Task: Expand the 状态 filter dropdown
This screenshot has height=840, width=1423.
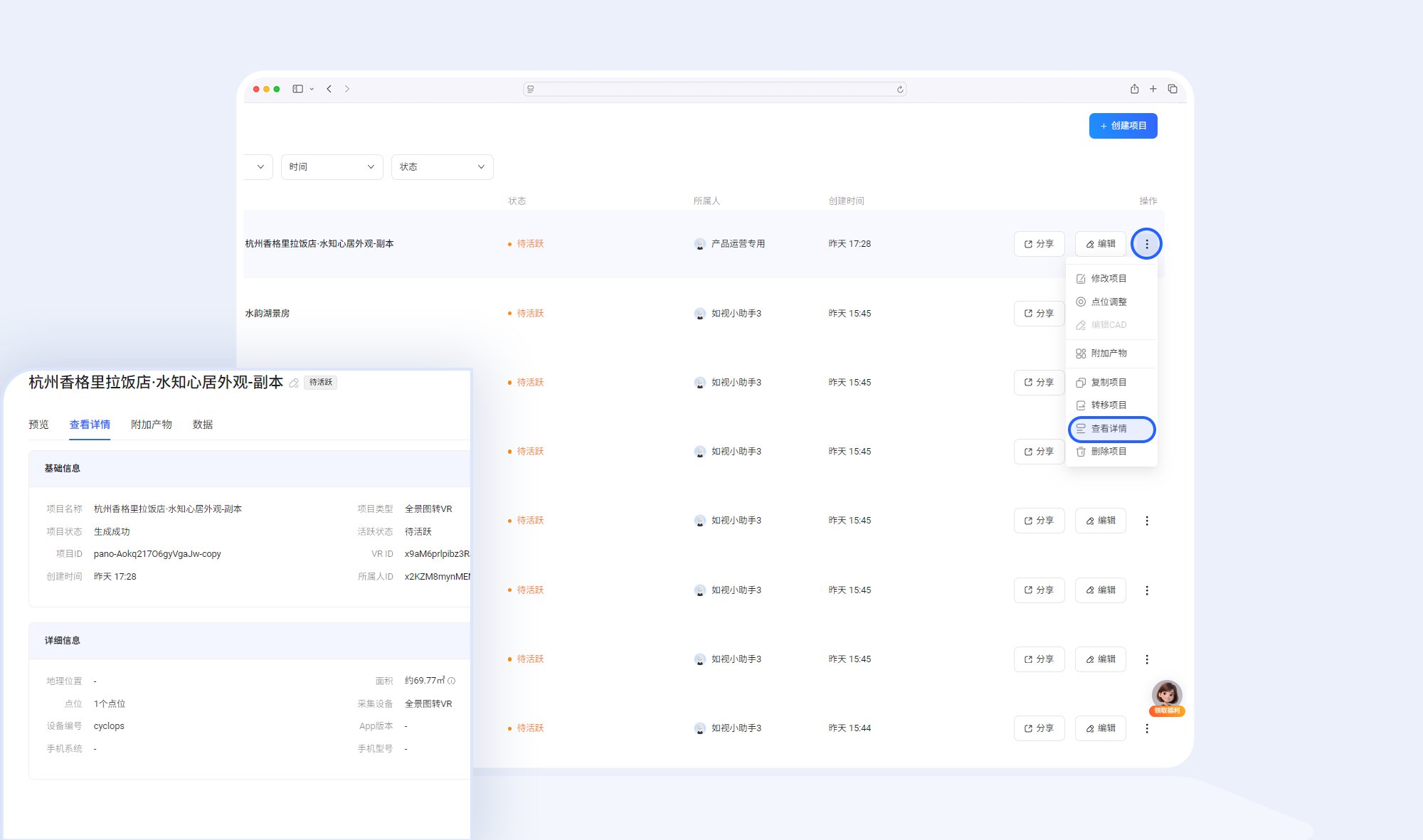Action: [442, 167]
